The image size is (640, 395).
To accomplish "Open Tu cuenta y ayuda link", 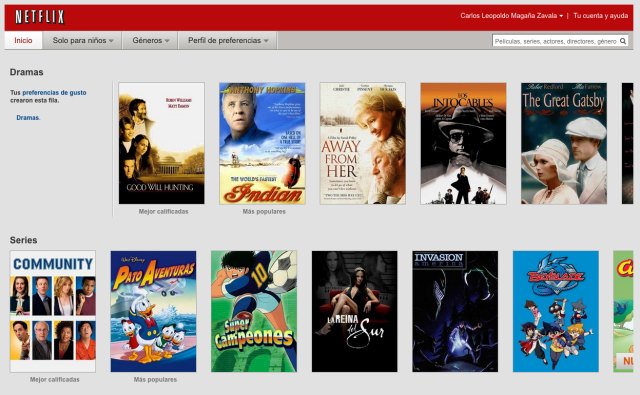I will click(x=600, y=16).
